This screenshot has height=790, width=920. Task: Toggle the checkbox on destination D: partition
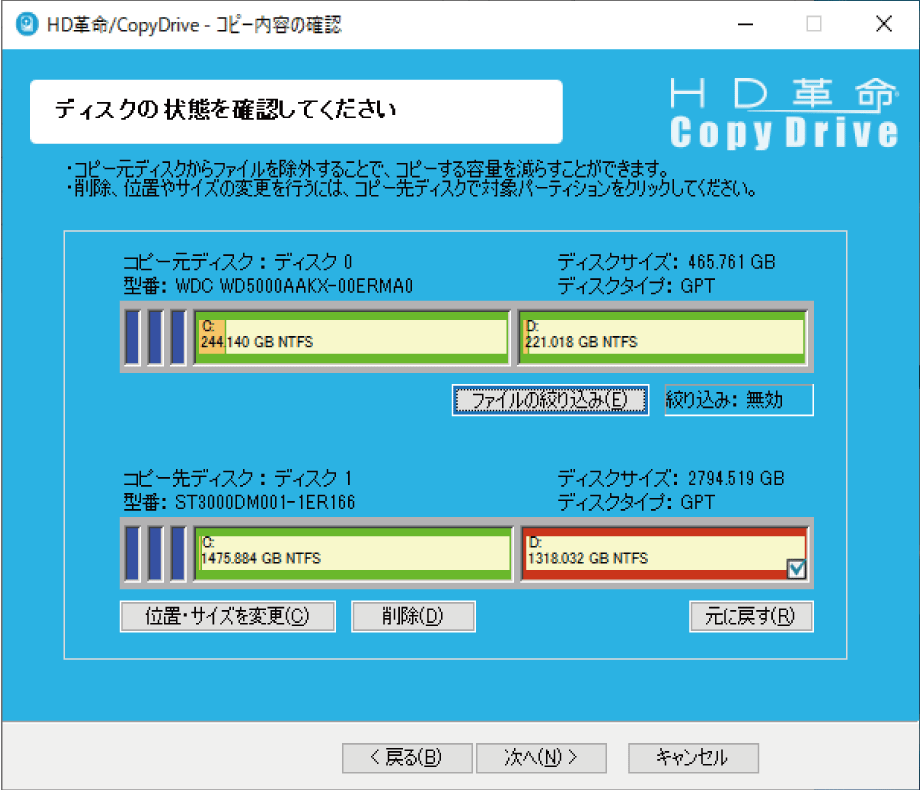point(796,569)
